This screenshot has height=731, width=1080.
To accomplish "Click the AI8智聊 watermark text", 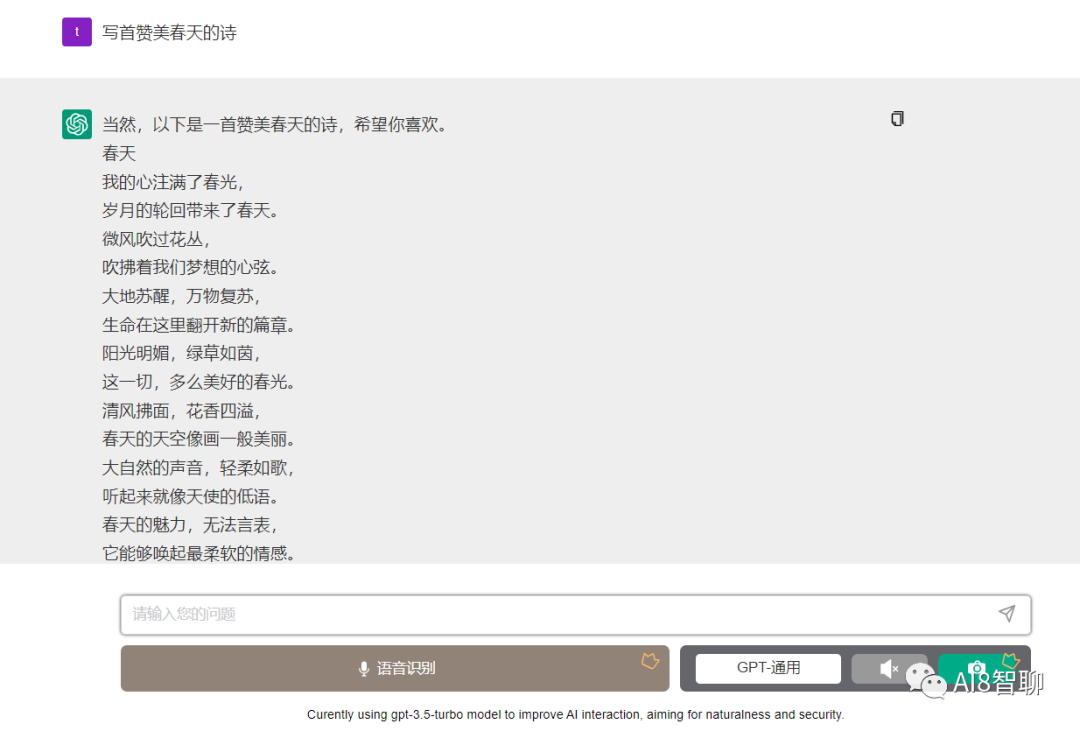I will [x=1000, y=683].
